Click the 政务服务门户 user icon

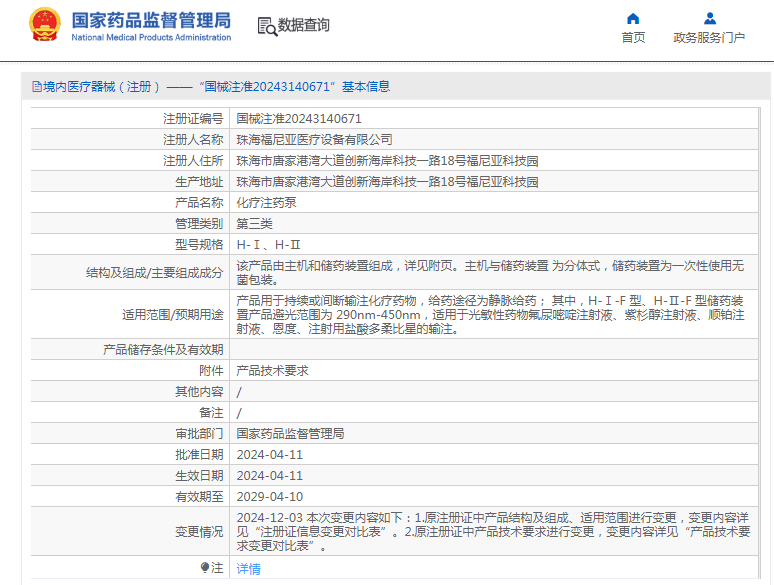[x=709, y=18]
